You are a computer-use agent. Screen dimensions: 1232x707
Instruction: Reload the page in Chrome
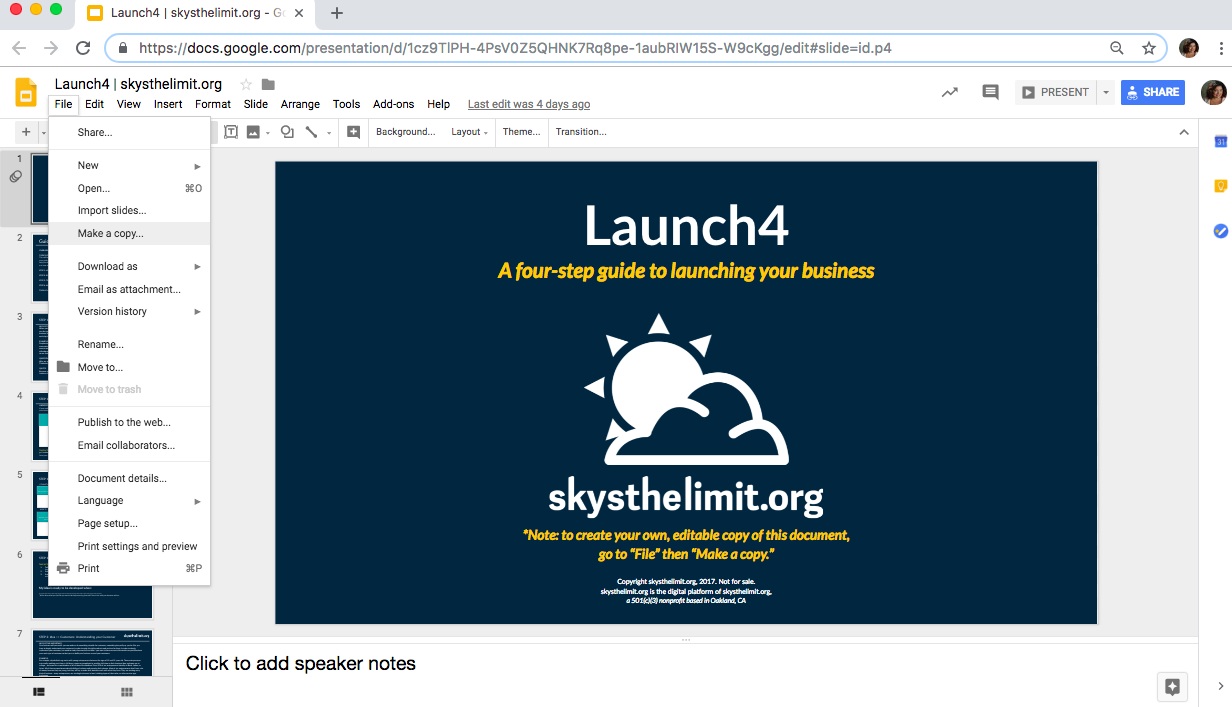point(84,48)
